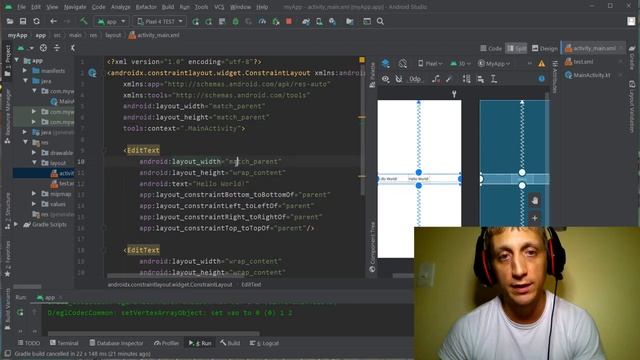Open the Terminal tool window

click(64, 343)
